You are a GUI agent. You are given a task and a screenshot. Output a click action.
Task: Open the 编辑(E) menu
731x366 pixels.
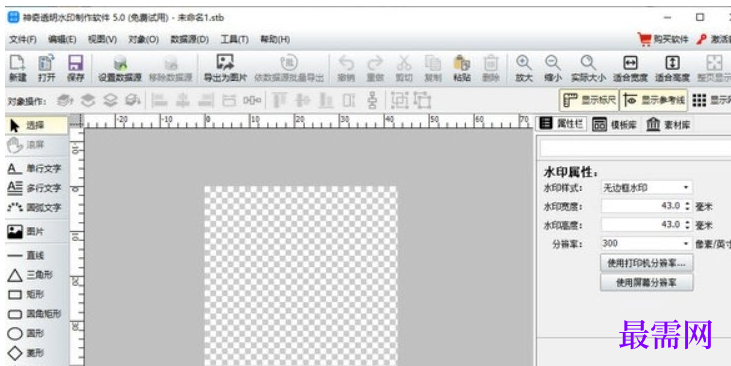(62, 40)
